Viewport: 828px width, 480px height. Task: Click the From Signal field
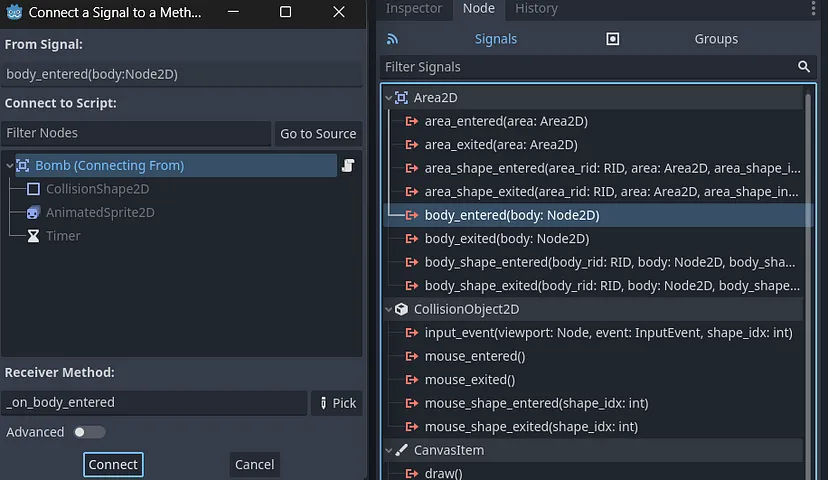(182, 74)
